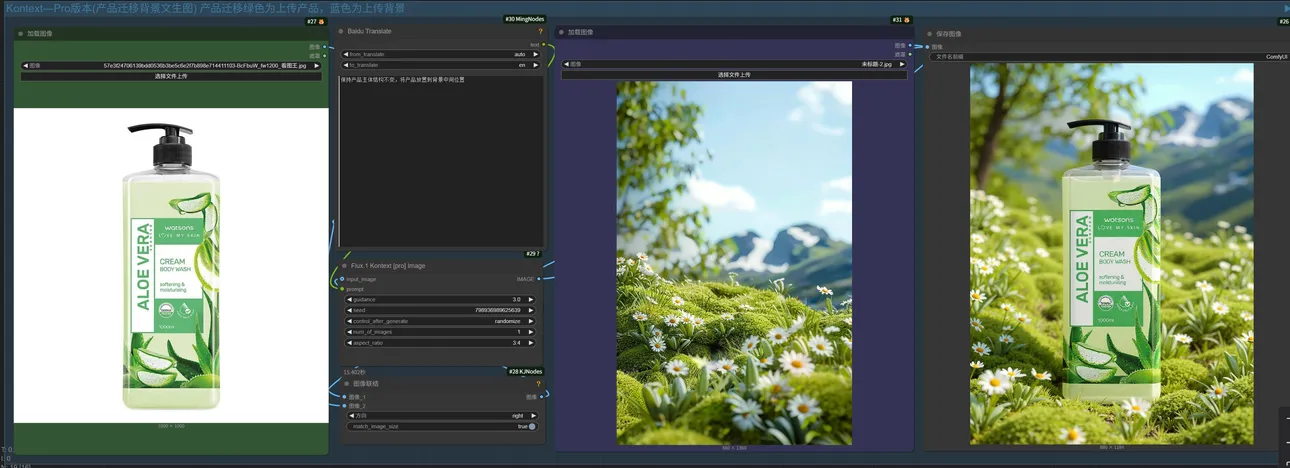Click the 15.402秒 execution time label
The image size is (1290, 468).
[x=356, y=371]
